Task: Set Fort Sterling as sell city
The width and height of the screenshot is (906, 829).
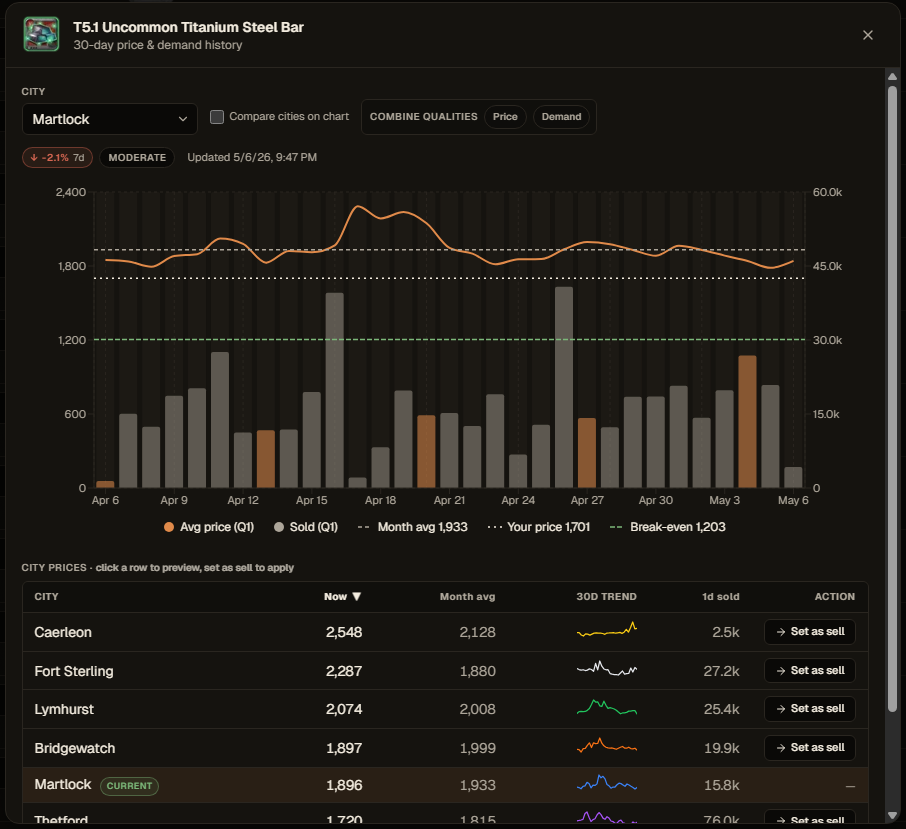Action: (x=810, y=671)
